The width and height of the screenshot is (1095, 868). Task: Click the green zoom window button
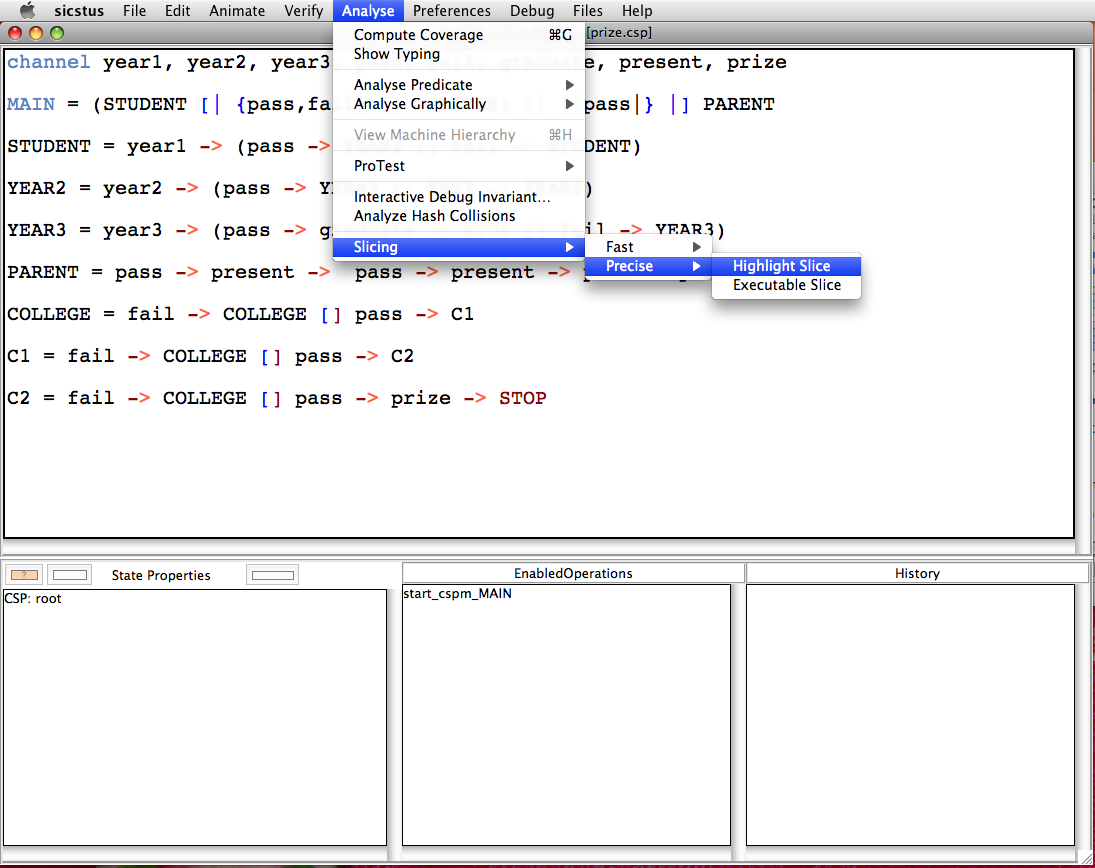tap(57, 33)
